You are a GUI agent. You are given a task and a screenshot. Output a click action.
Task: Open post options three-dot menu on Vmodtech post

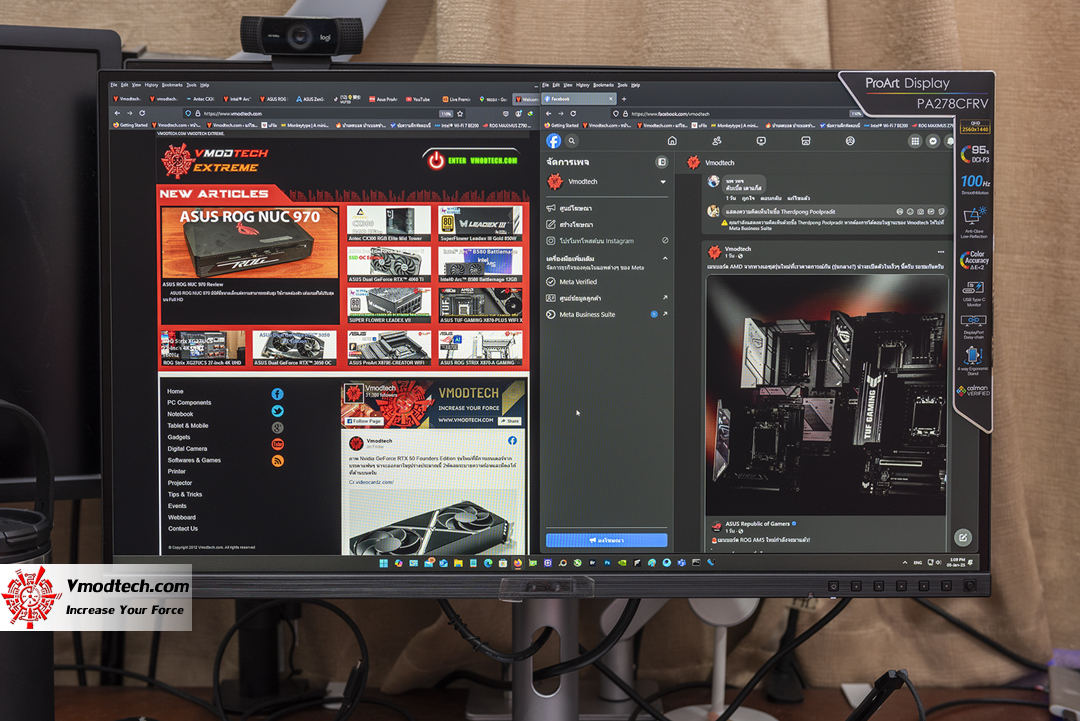coord(941,252)
